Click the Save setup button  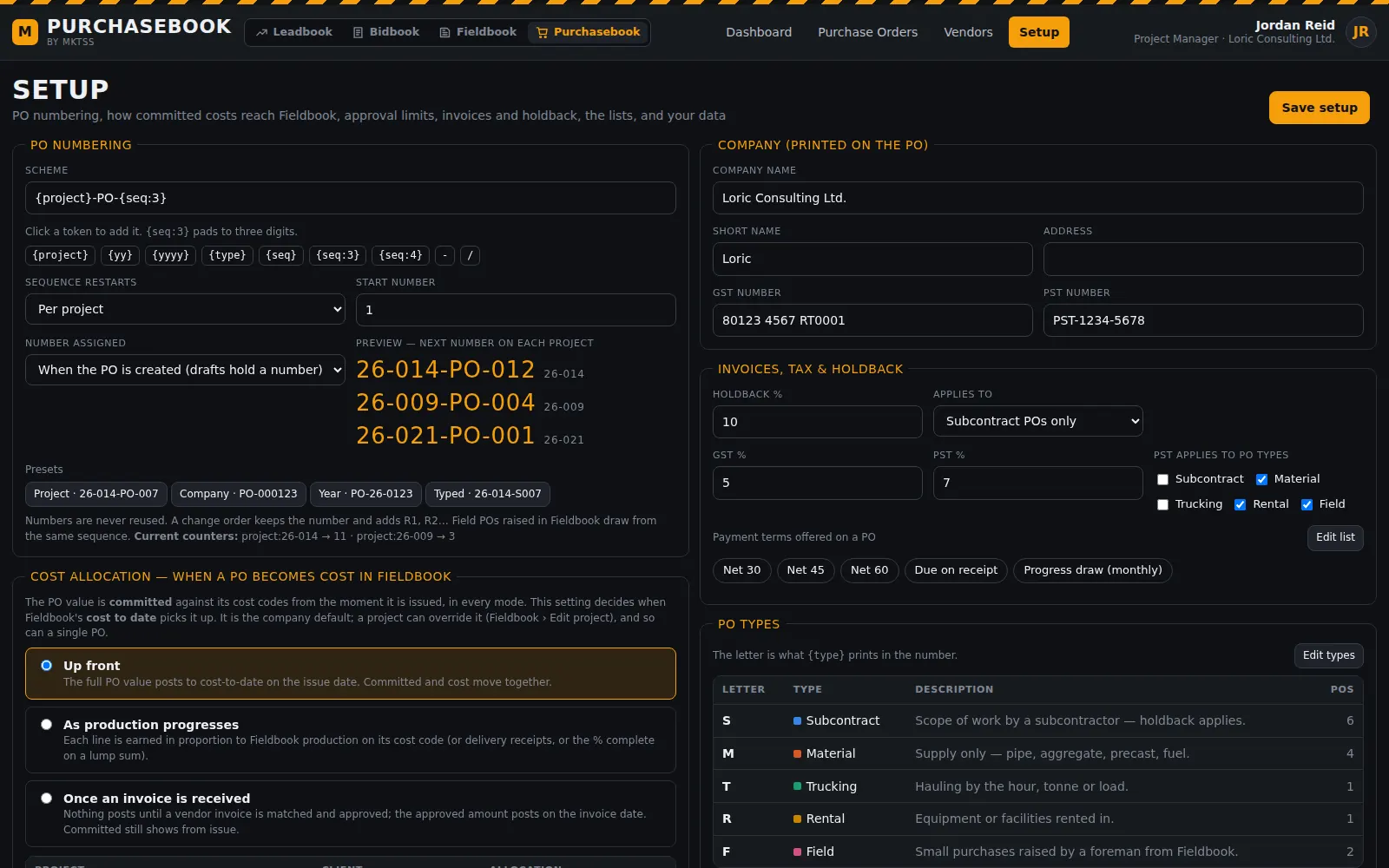pyautogui.click(x=1319, y=108)
